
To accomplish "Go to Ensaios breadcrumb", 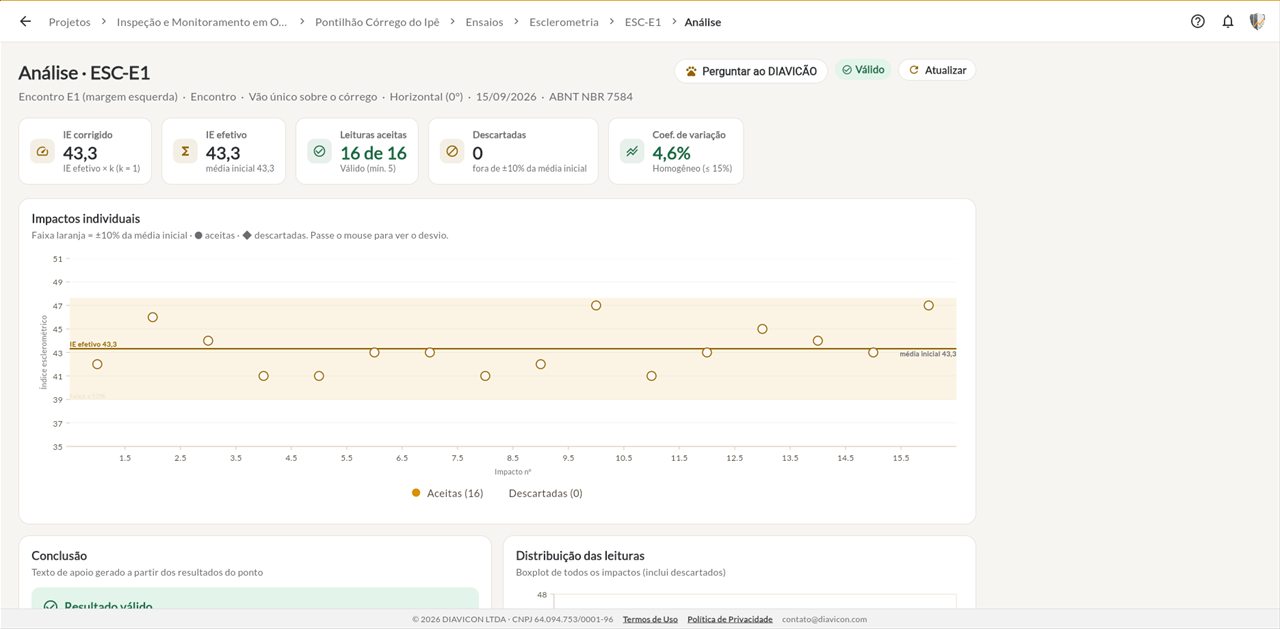I will click(485, 21).
